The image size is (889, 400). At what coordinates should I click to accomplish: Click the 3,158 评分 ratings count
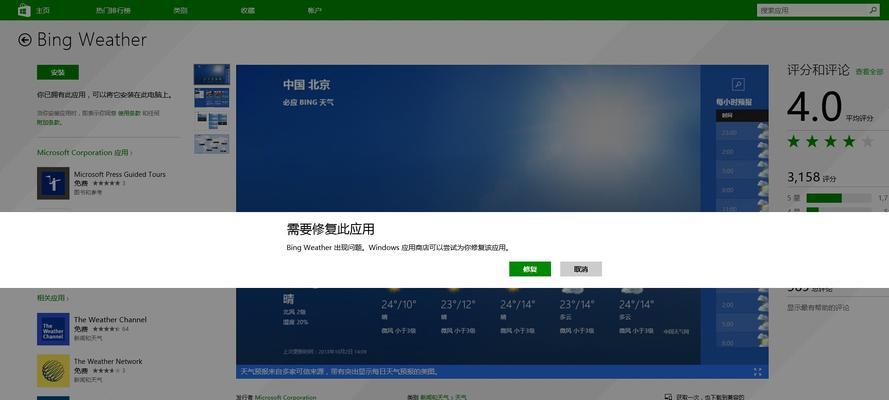811,177
